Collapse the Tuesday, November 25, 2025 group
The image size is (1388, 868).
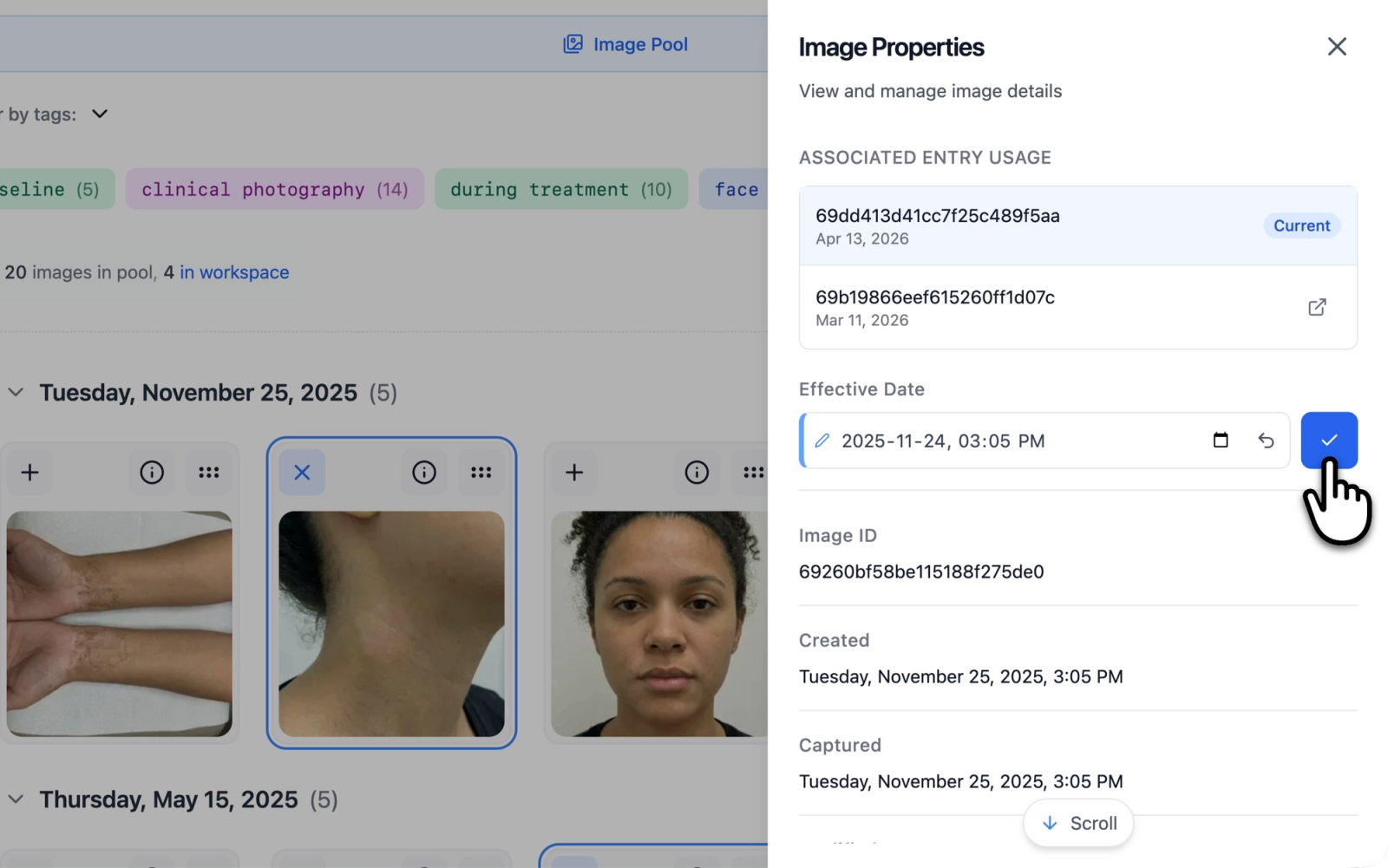pyautogui.click(x=16, y=393)
